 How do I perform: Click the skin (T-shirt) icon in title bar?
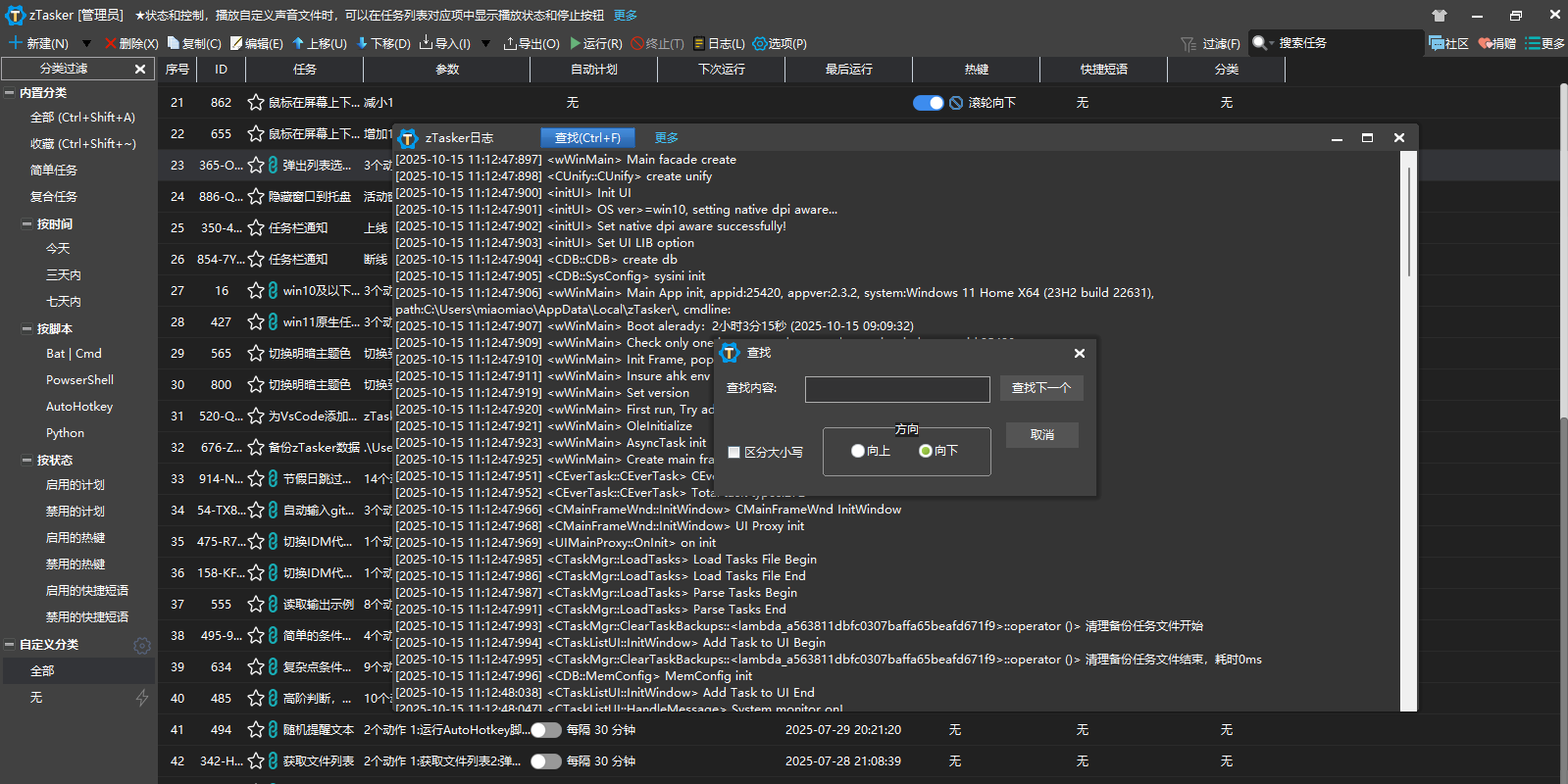click(1439, 16)
